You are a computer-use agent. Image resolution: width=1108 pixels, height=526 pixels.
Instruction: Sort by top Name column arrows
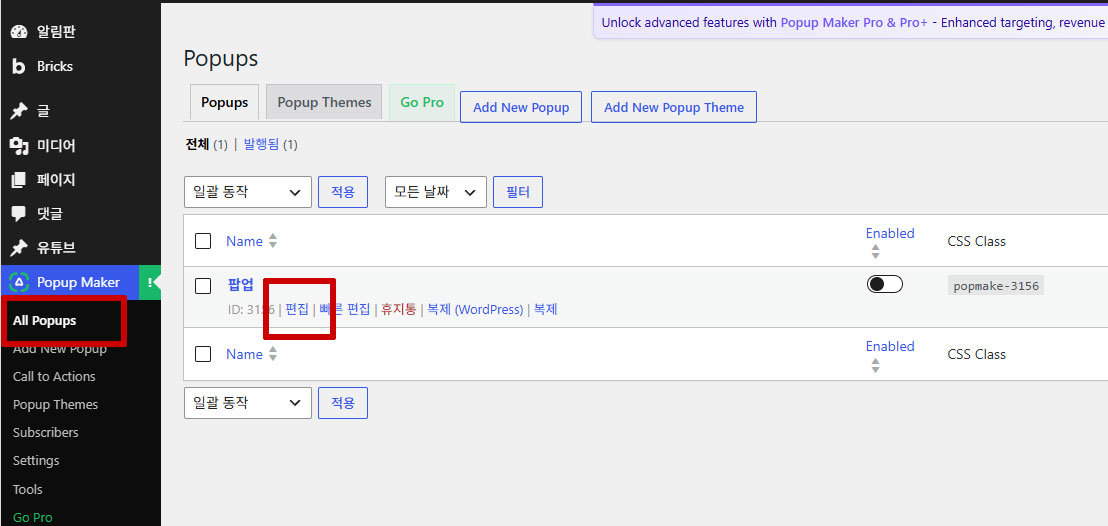(273, 241)
